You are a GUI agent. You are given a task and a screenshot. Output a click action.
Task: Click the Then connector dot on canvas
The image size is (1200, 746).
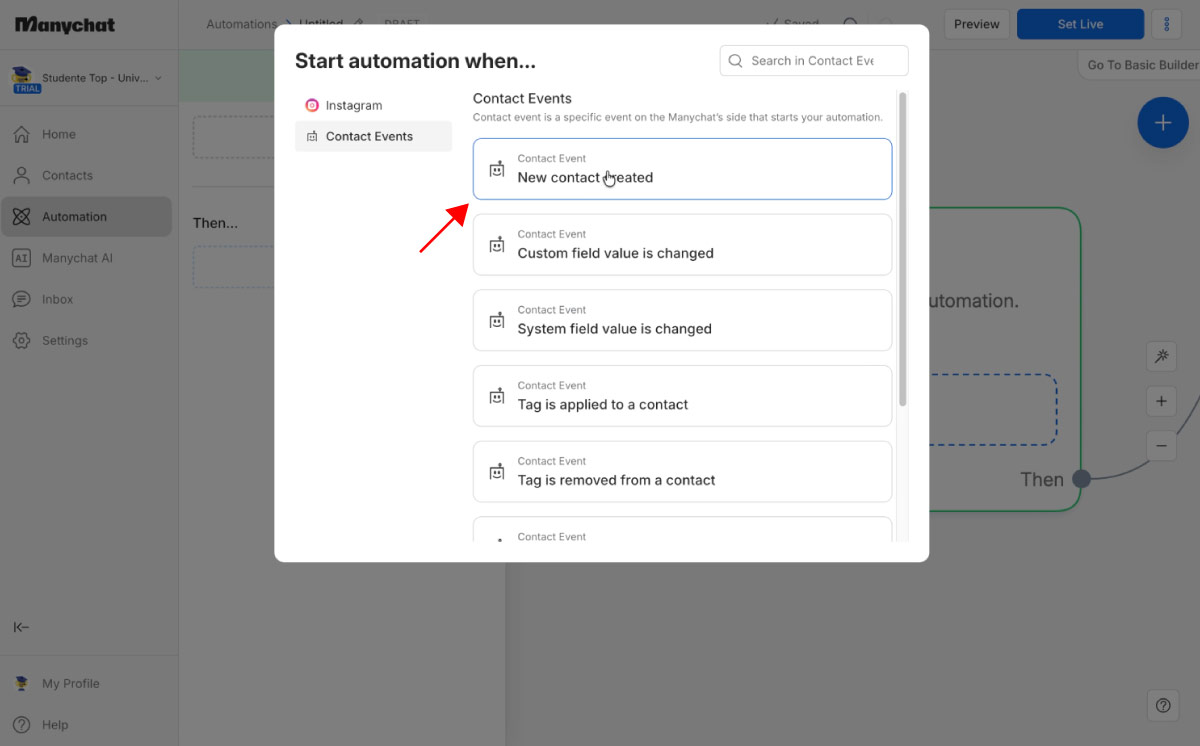click(1081, 479)
